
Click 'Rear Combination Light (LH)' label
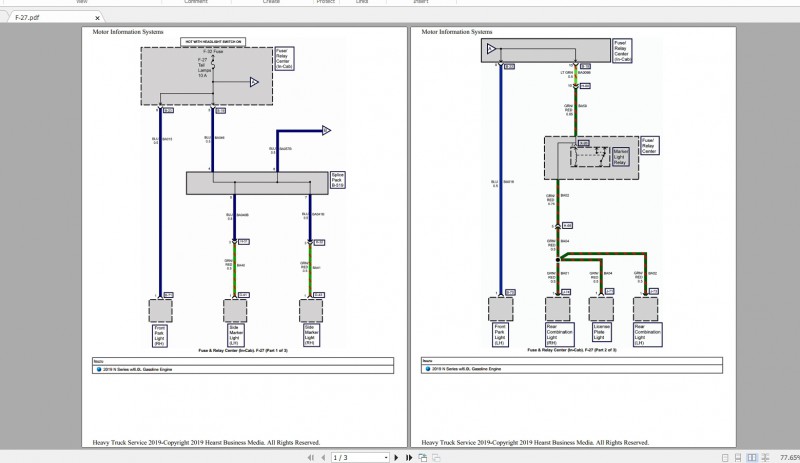647,334
